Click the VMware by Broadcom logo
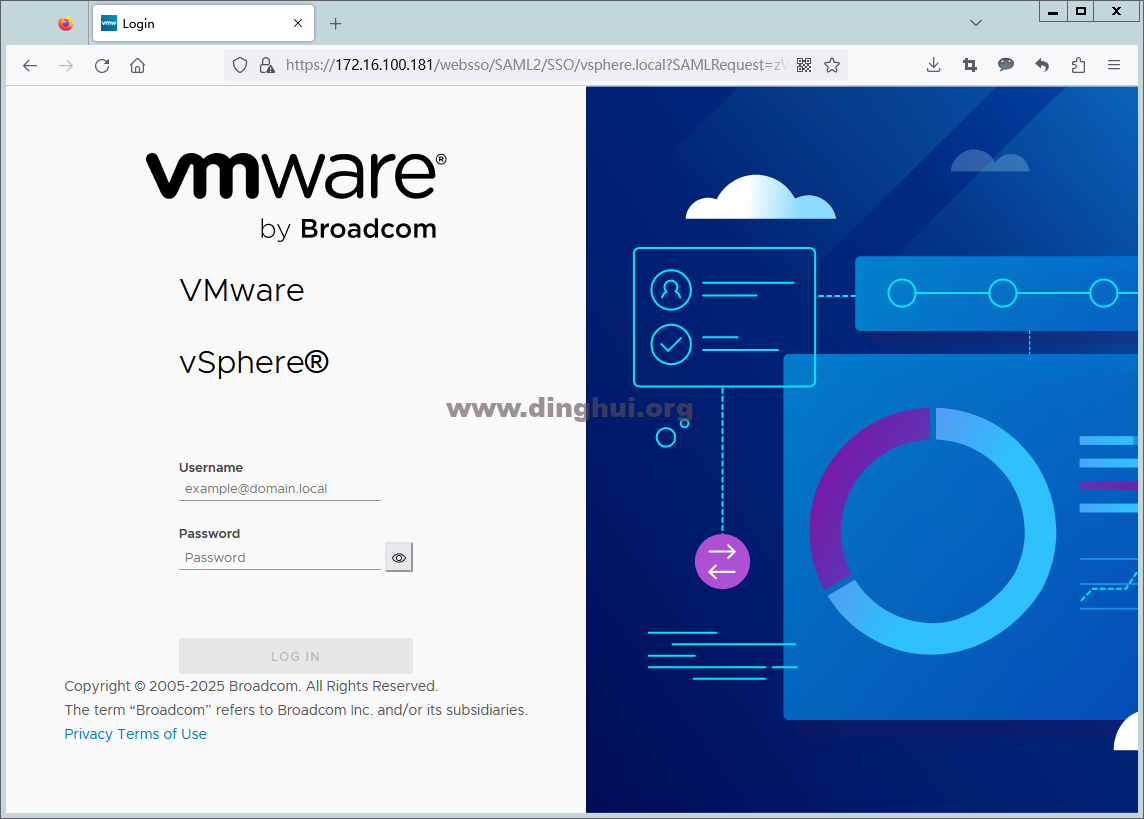This screenshot has width=1144, height=819. point(295,195)
